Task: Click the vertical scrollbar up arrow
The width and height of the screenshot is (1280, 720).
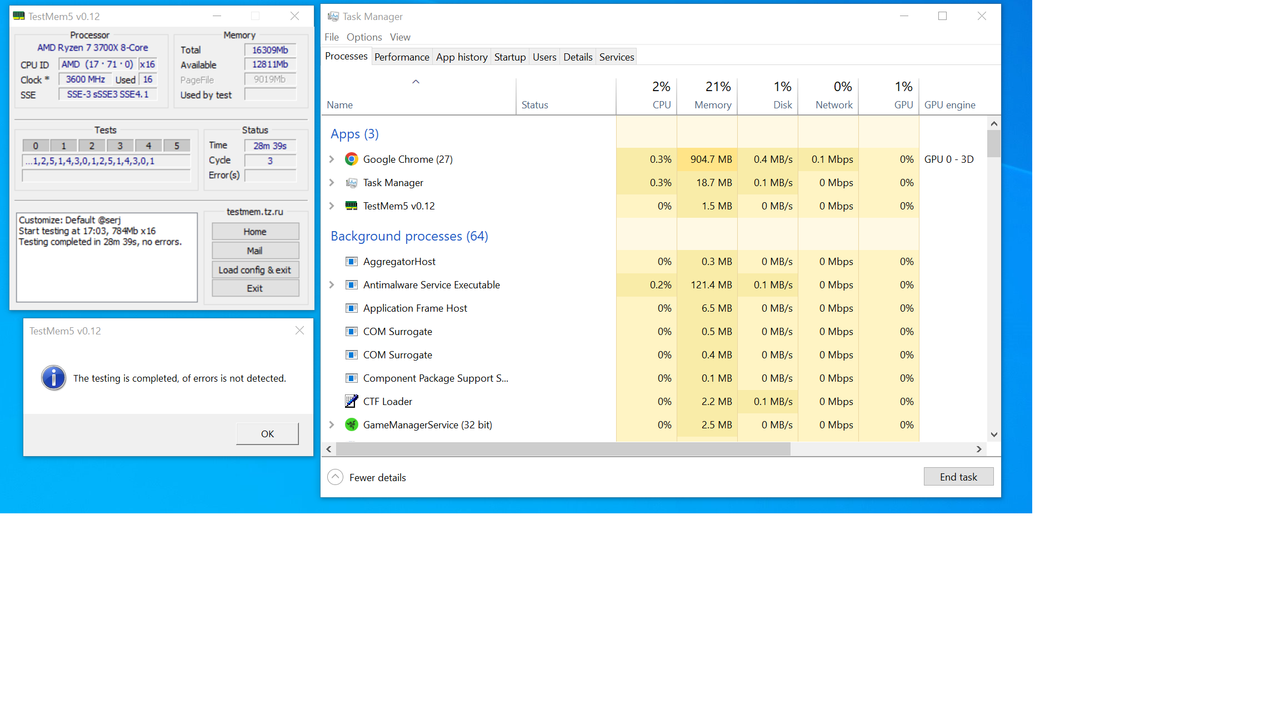Action: [x=993, y=124]
